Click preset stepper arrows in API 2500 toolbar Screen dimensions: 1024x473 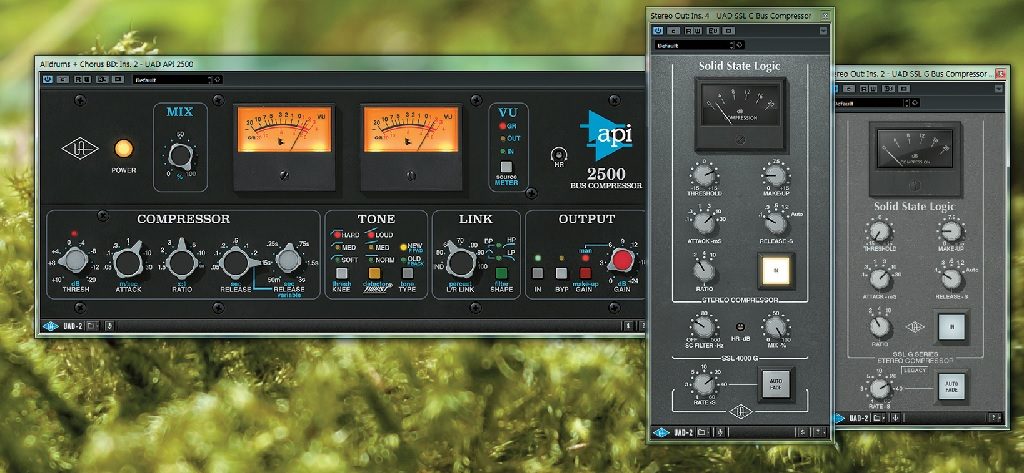tap(210, 80)
